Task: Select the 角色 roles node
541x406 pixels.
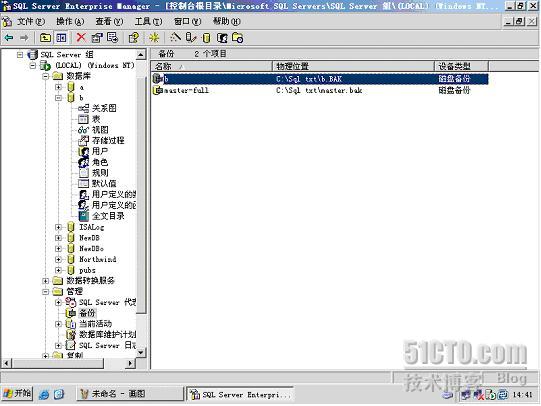Action: 100,162
